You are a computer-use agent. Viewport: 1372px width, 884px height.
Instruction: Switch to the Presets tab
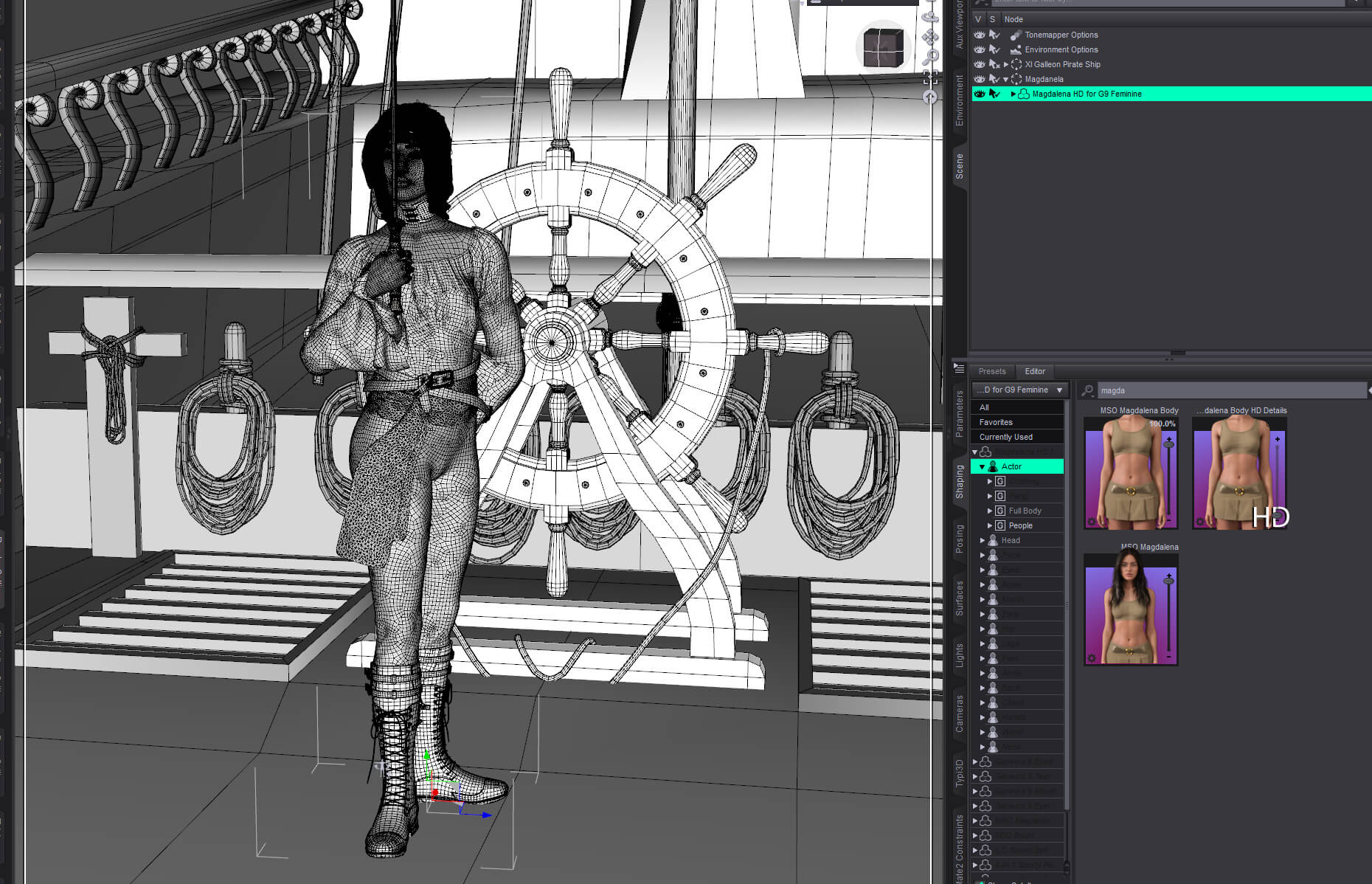pyautogui.click(x=992, y=371)
